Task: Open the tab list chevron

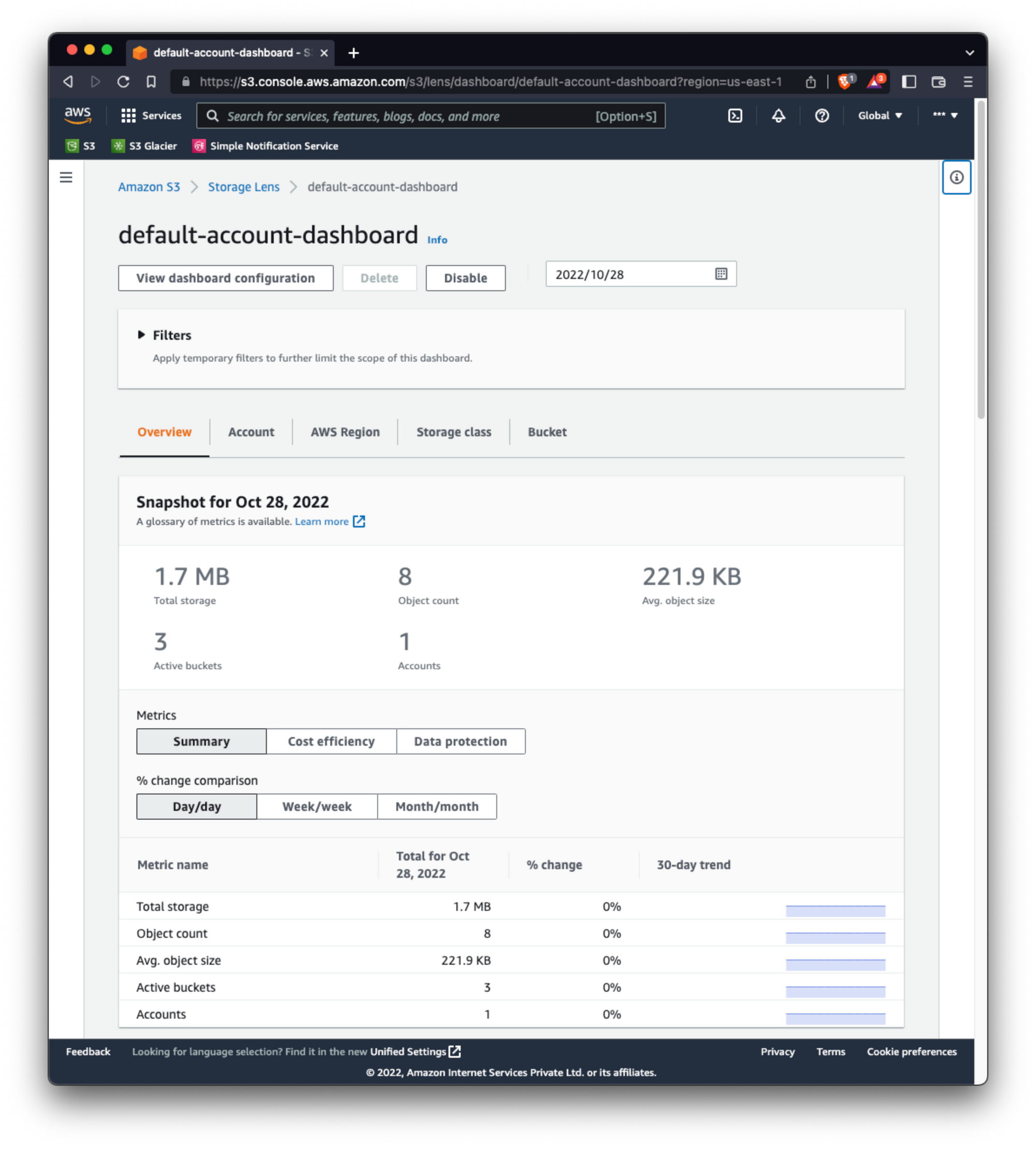Action: (x=969, y=53)
